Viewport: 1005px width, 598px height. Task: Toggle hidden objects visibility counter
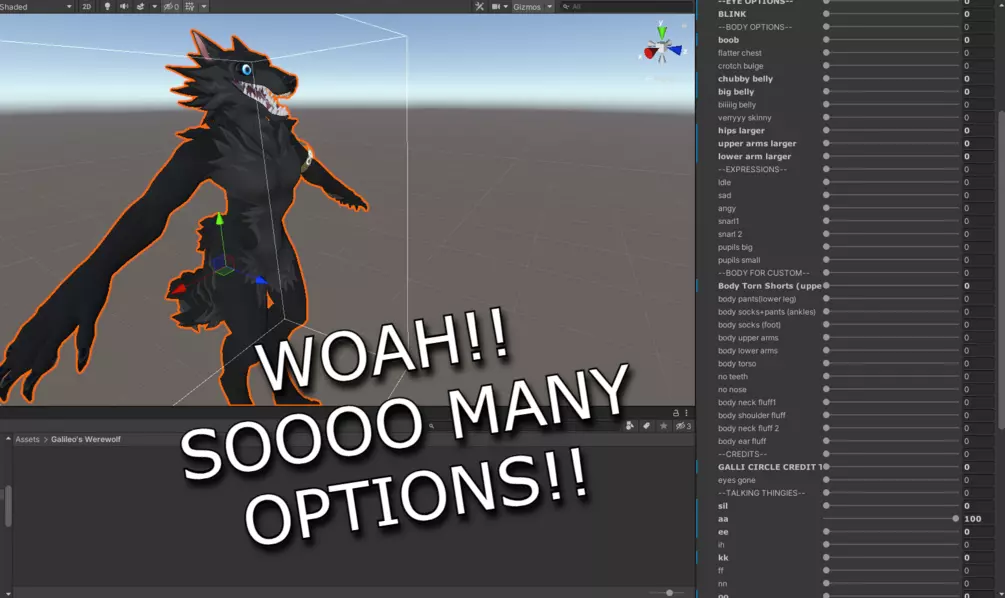click(170, 7)
